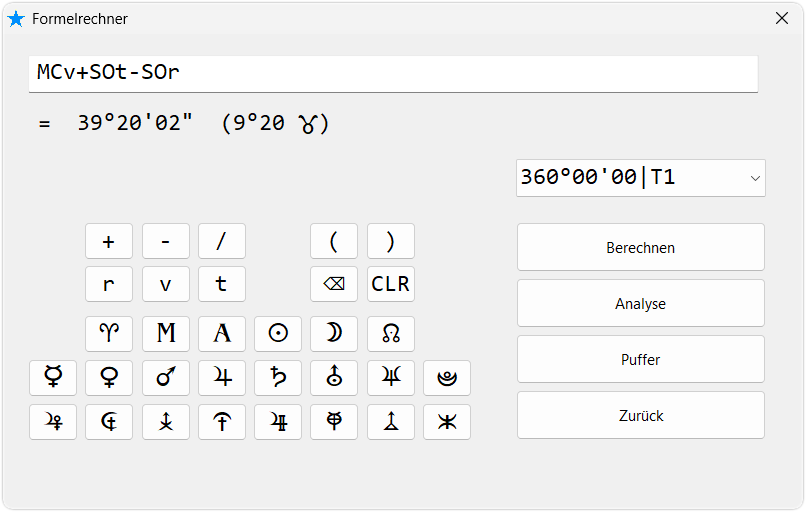806x512 pixels.
Task: Go back with the Zurück button
Action: (x=641, y=415)
